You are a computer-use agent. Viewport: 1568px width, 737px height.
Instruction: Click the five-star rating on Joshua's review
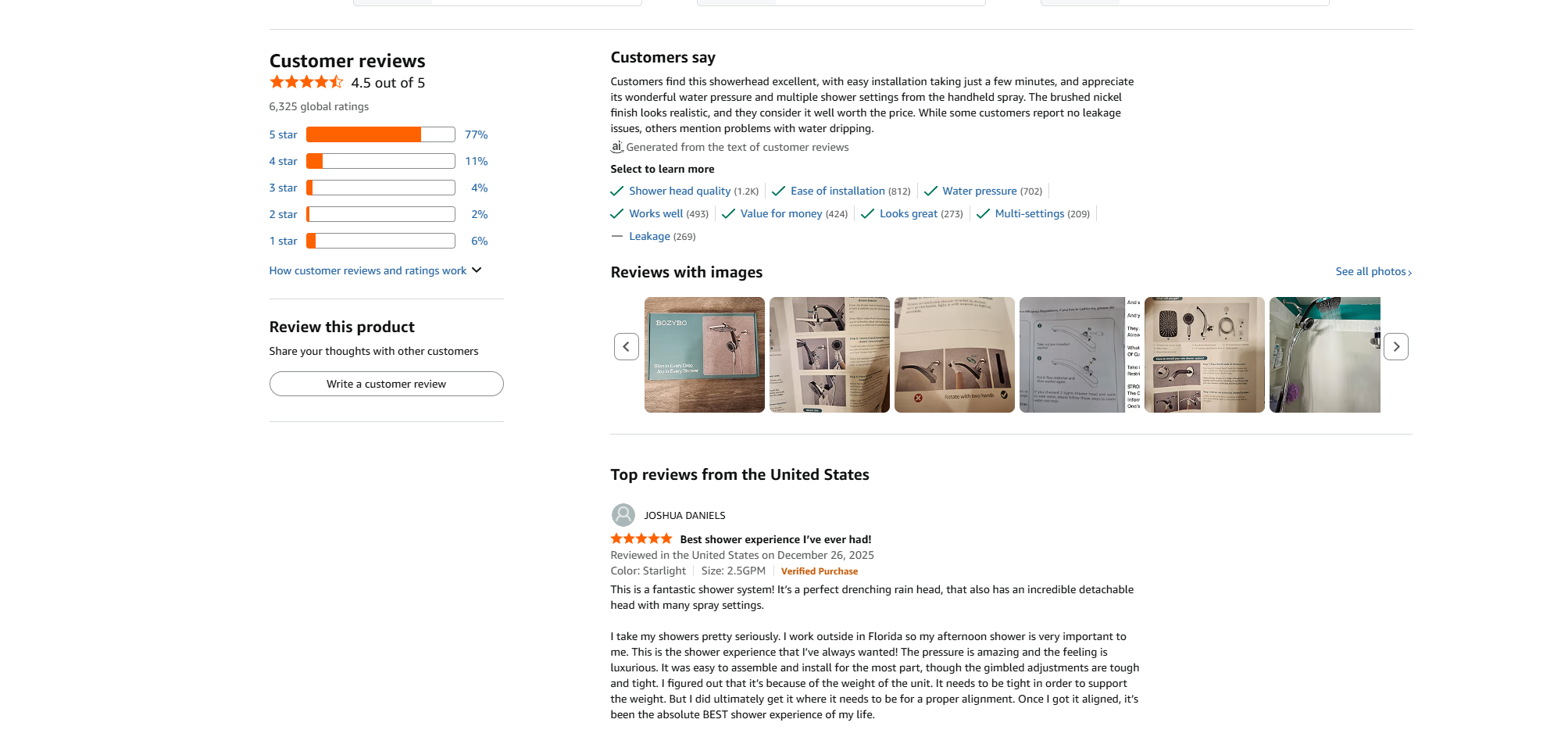click(x=641, y=538)
